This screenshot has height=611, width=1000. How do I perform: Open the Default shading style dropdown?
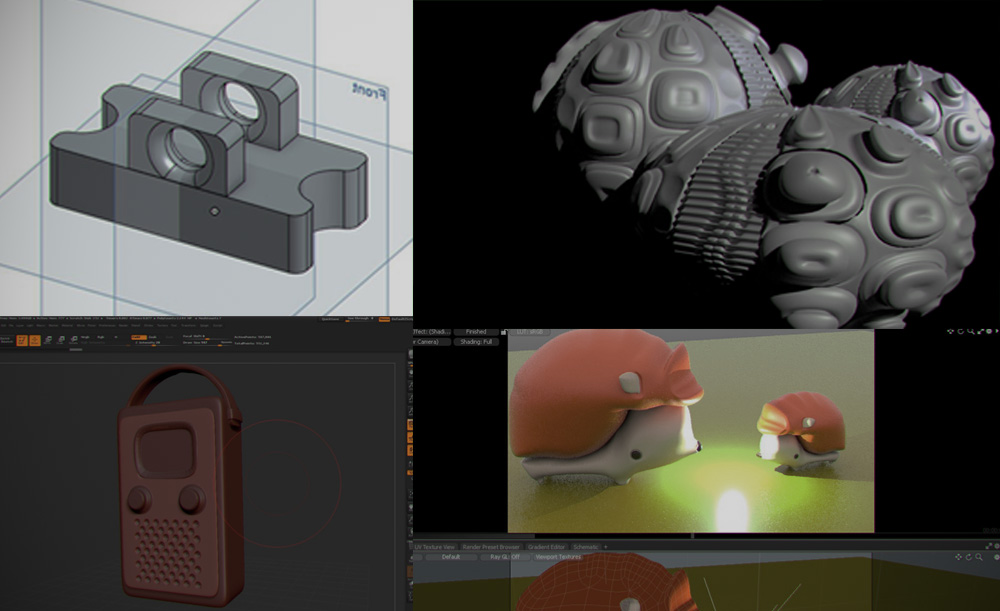(x=451, y=557)
